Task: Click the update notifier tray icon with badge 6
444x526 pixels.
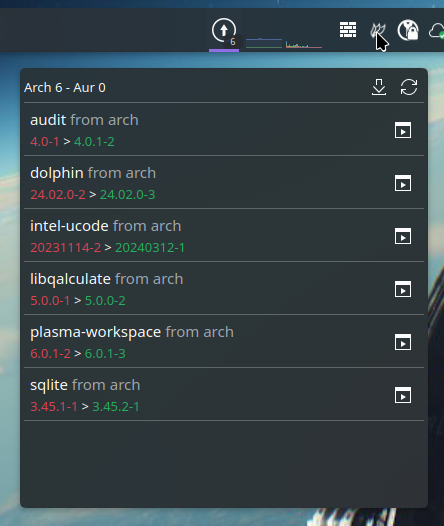Action: (x=224, y=31)
